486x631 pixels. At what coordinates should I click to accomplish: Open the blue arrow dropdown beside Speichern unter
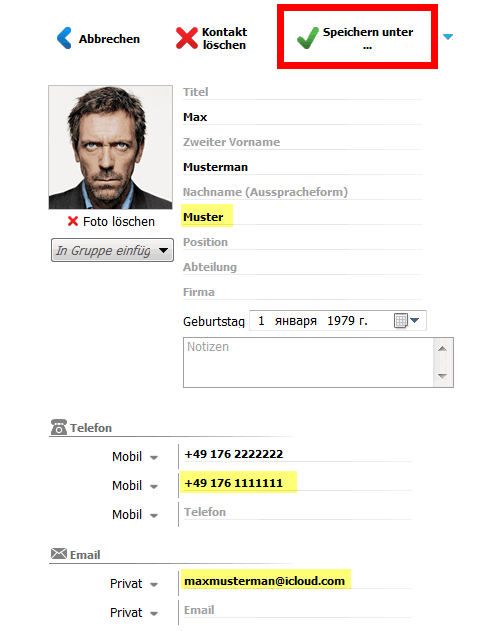click(x=448, y=37)
